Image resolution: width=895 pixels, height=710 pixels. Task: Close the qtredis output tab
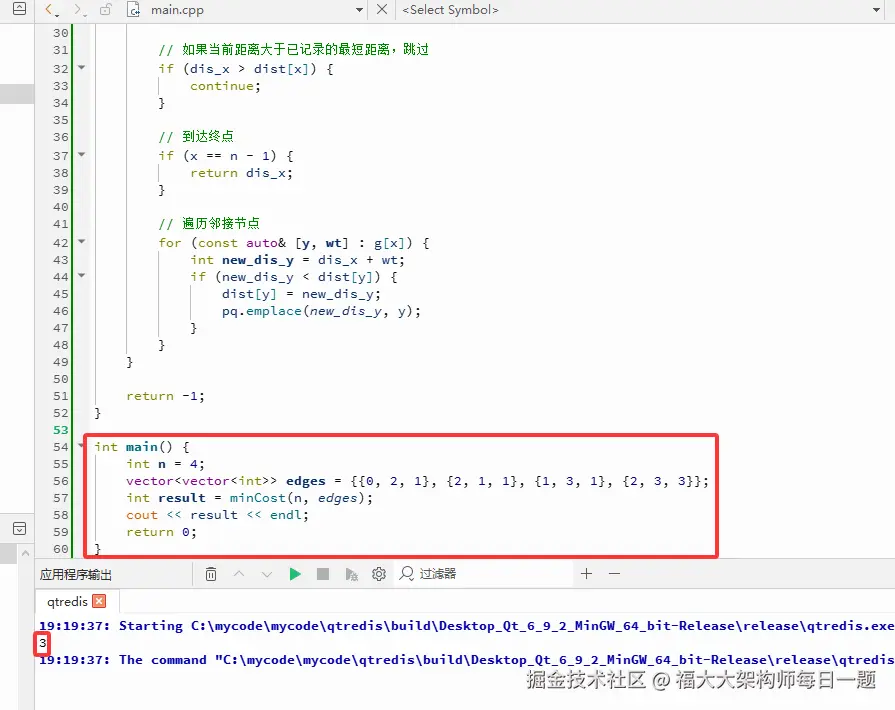(x=99, y=601)
